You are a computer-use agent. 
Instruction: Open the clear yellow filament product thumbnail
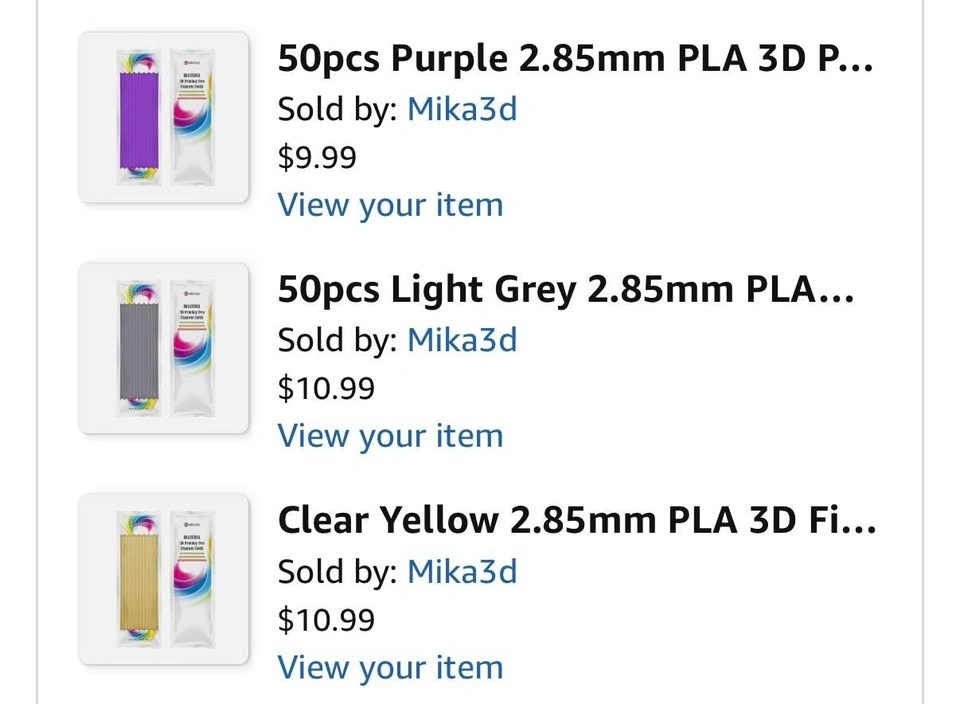click(163, 579)
